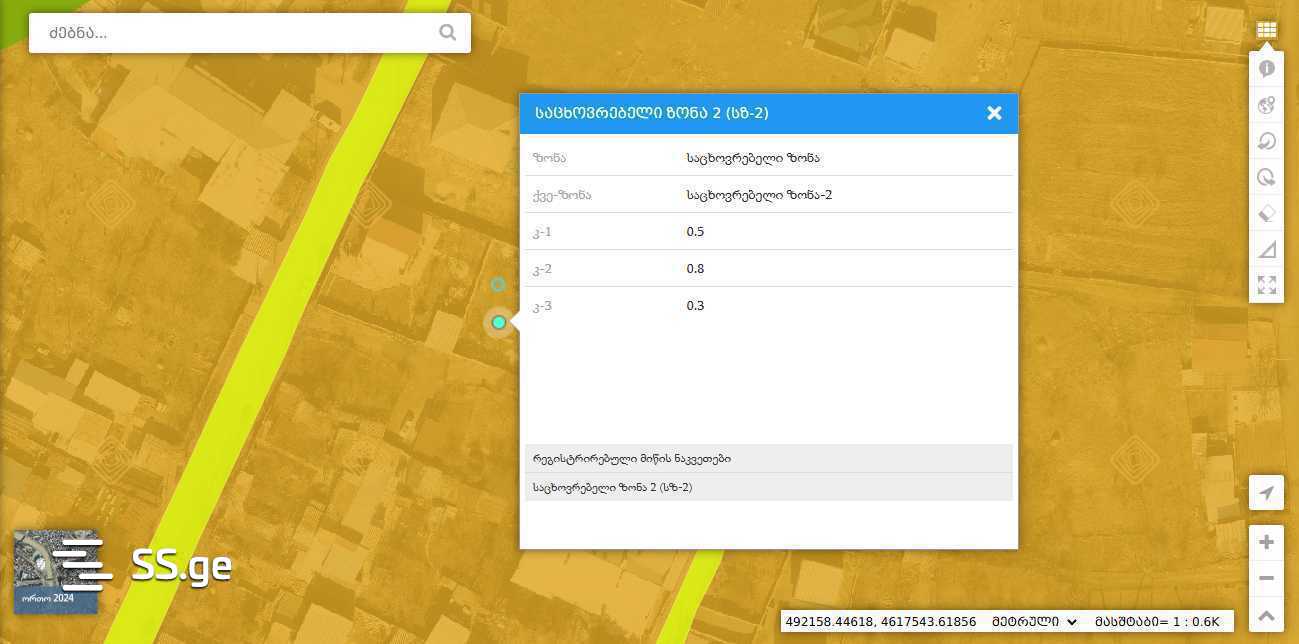Click the clockwise rotate arrow icon

point(1266,177)
